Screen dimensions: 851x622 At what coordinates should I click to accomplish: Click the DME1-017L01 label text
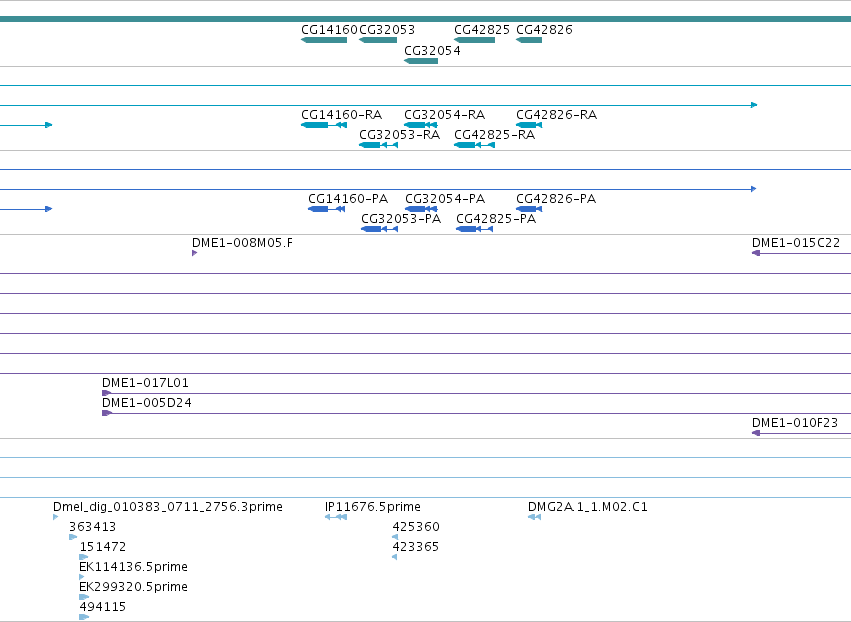(145, 383)
